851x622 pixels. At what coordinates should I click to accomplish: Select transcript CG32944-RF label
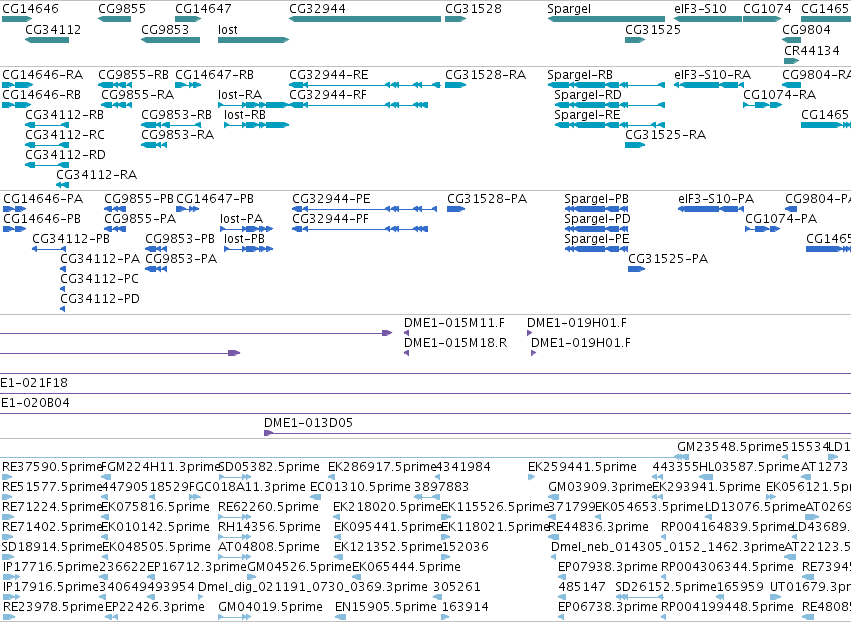pyautogui.click(x=328, y=94)
